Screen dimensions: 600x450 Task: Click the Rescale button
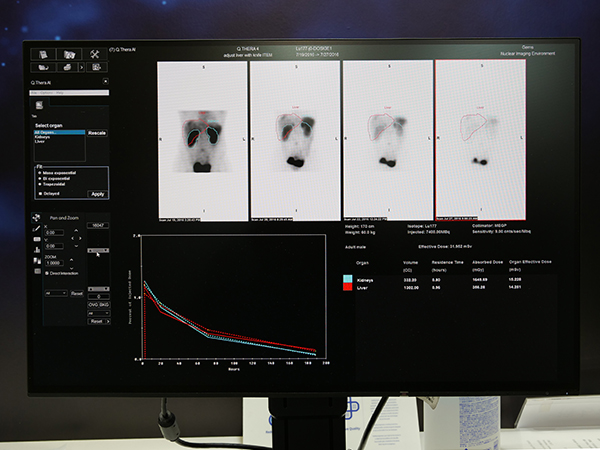click(x=97, y=133)
